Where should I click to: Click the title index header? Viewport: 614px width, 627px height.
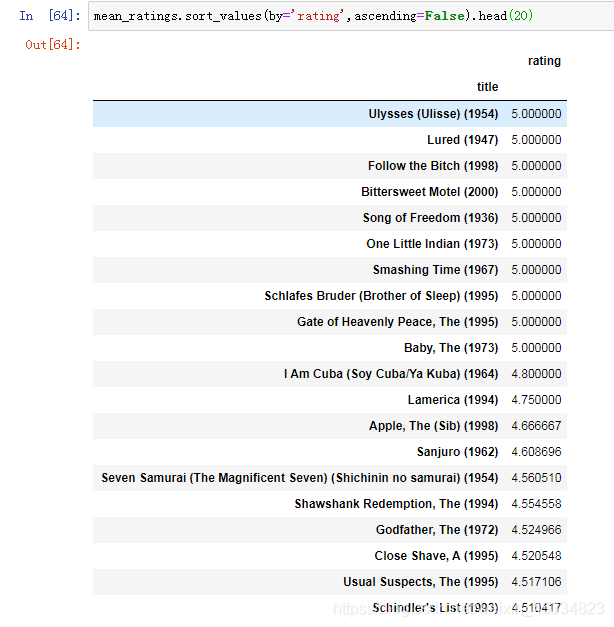point(487,87)
